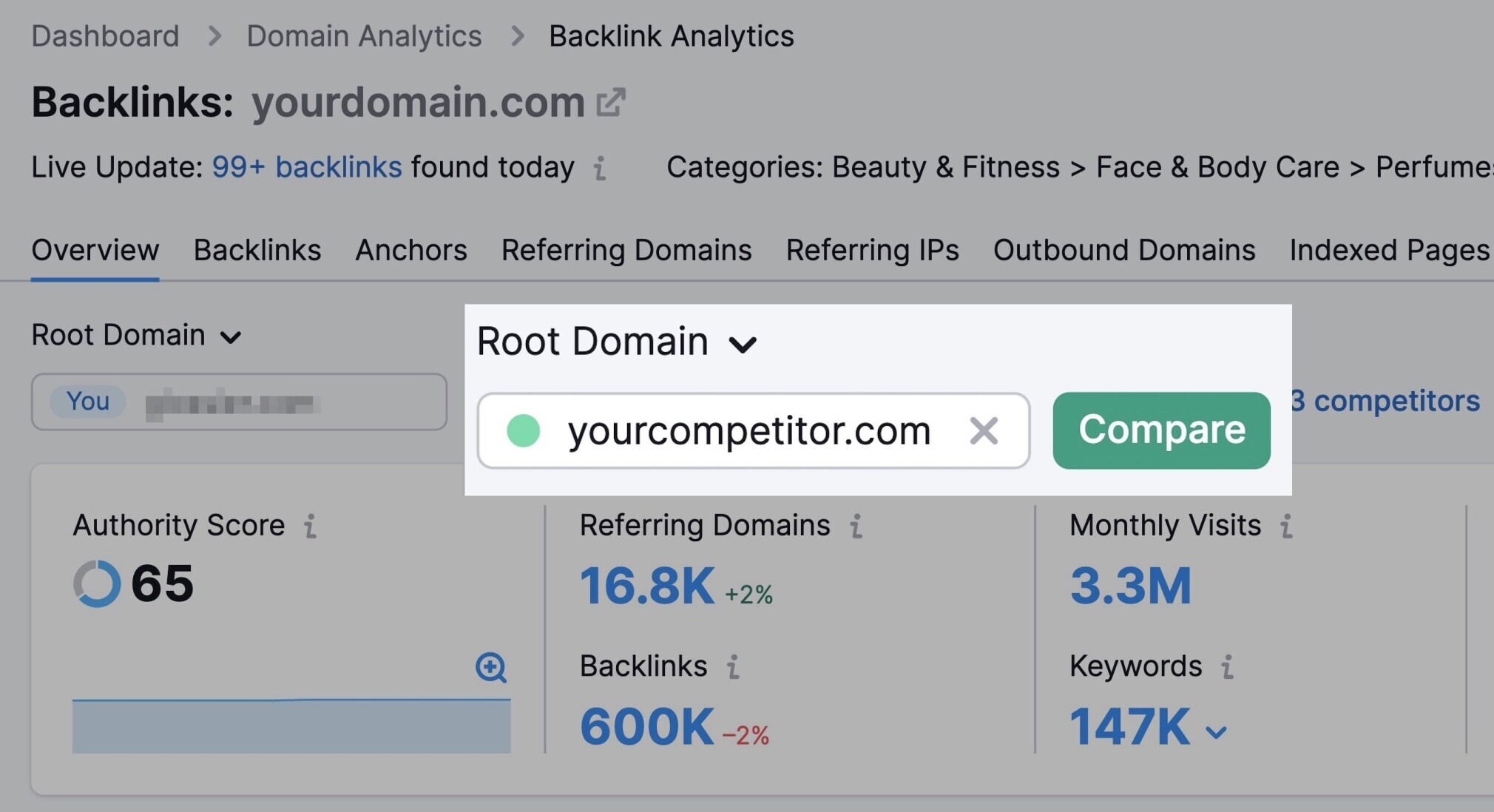Open the Referring IPs tab

[x=872, y=251]
